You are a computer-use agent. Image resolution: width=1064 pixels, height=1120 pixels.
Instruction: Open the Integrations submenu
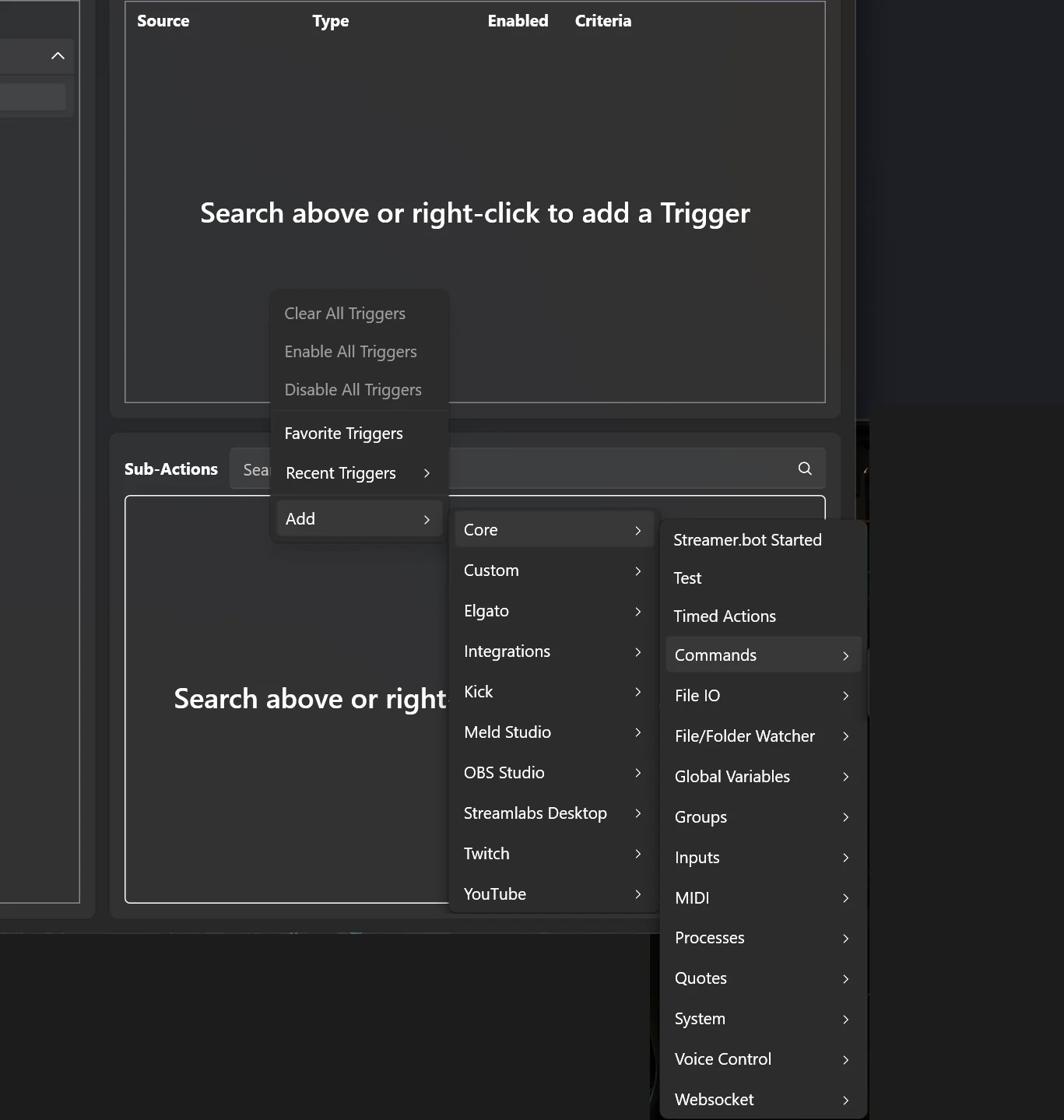click(x=553, y=651)
